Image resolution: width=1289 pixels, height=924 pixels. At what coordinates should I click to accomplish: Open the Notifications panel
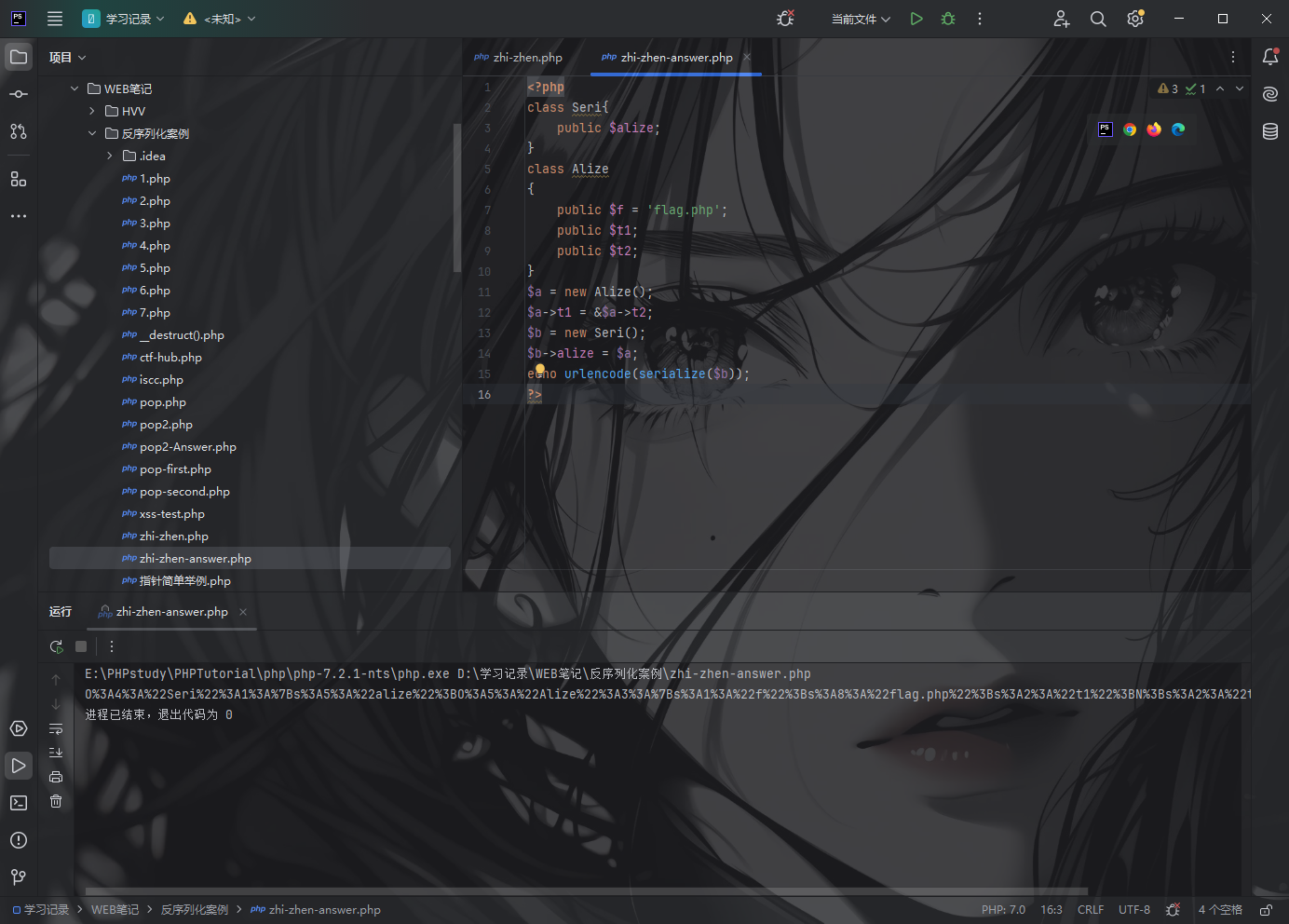(x=1270, y=57)
